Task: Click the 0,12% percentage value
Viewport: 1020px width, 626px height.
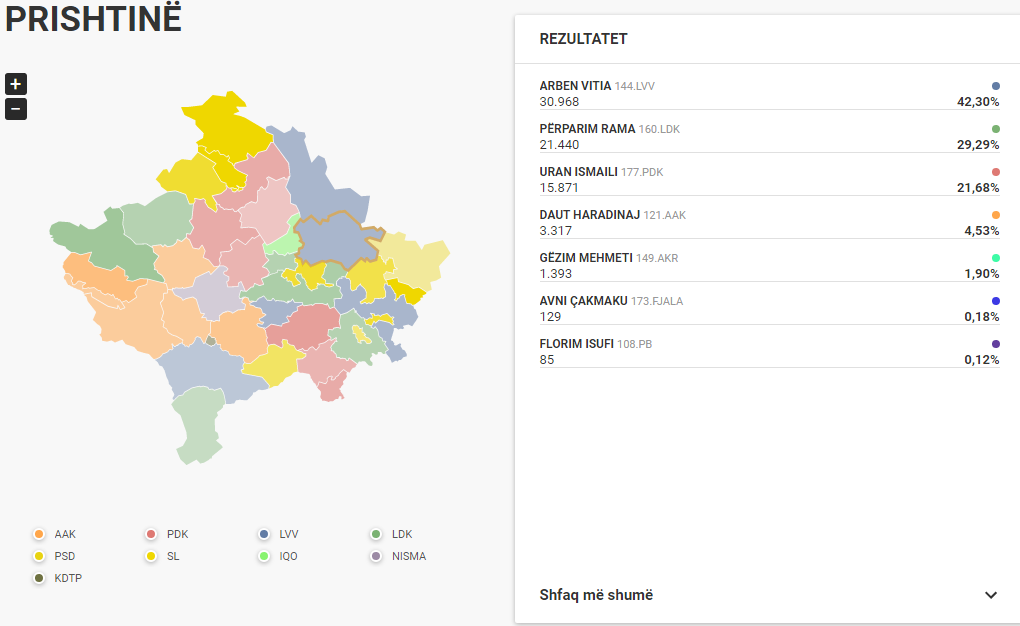Action: [982, 359]
